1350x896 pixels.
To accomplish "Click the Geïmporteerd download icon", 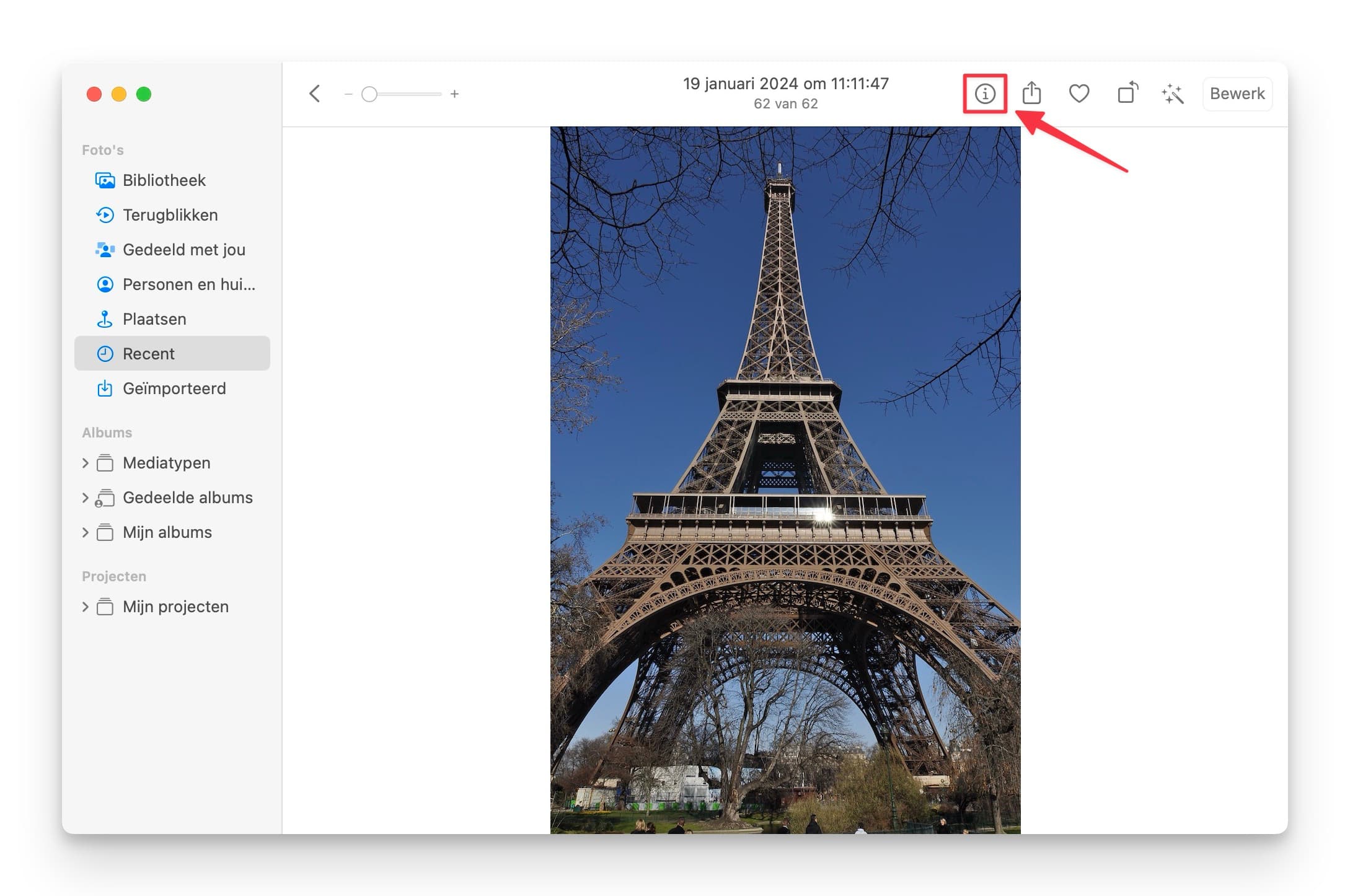I will (105, 389).
